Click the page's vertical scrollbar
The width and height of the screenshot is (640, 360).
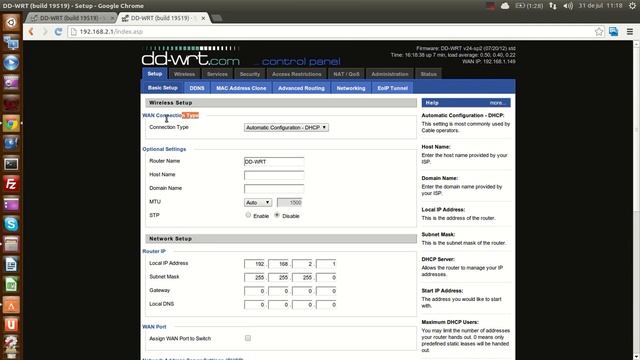[x=636, y=200]
